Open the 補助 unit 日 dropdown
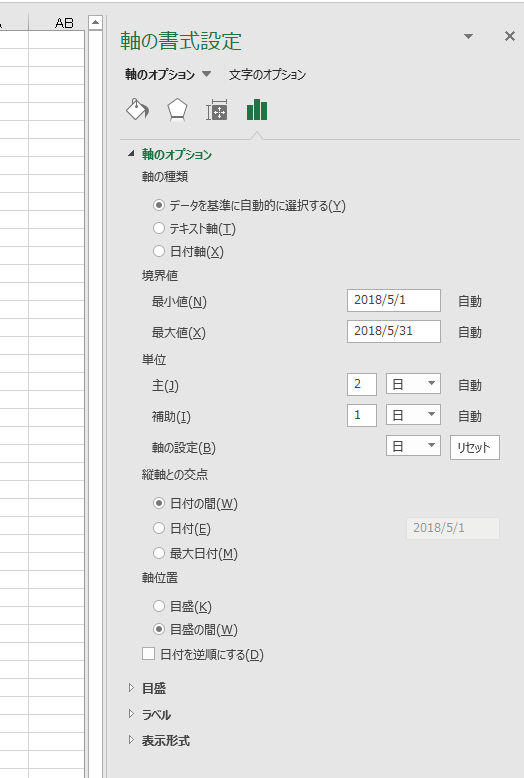The image size is (524, 778). tap(413, 415)
